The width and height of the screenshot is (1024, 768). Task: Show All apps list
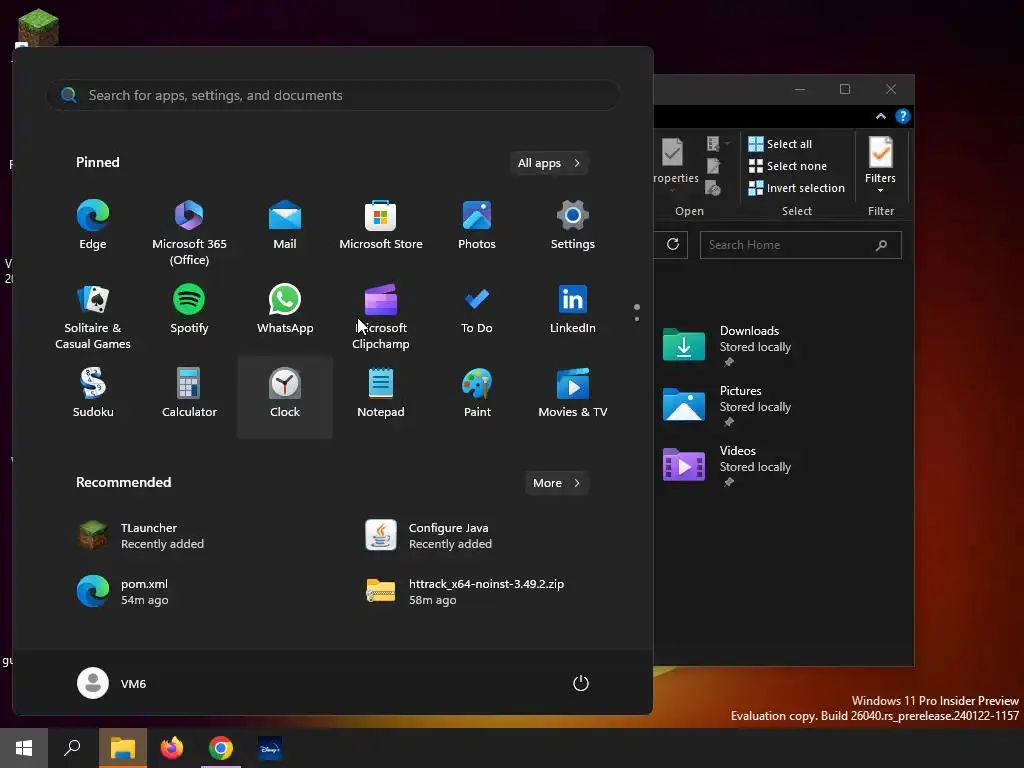[549, 163]
